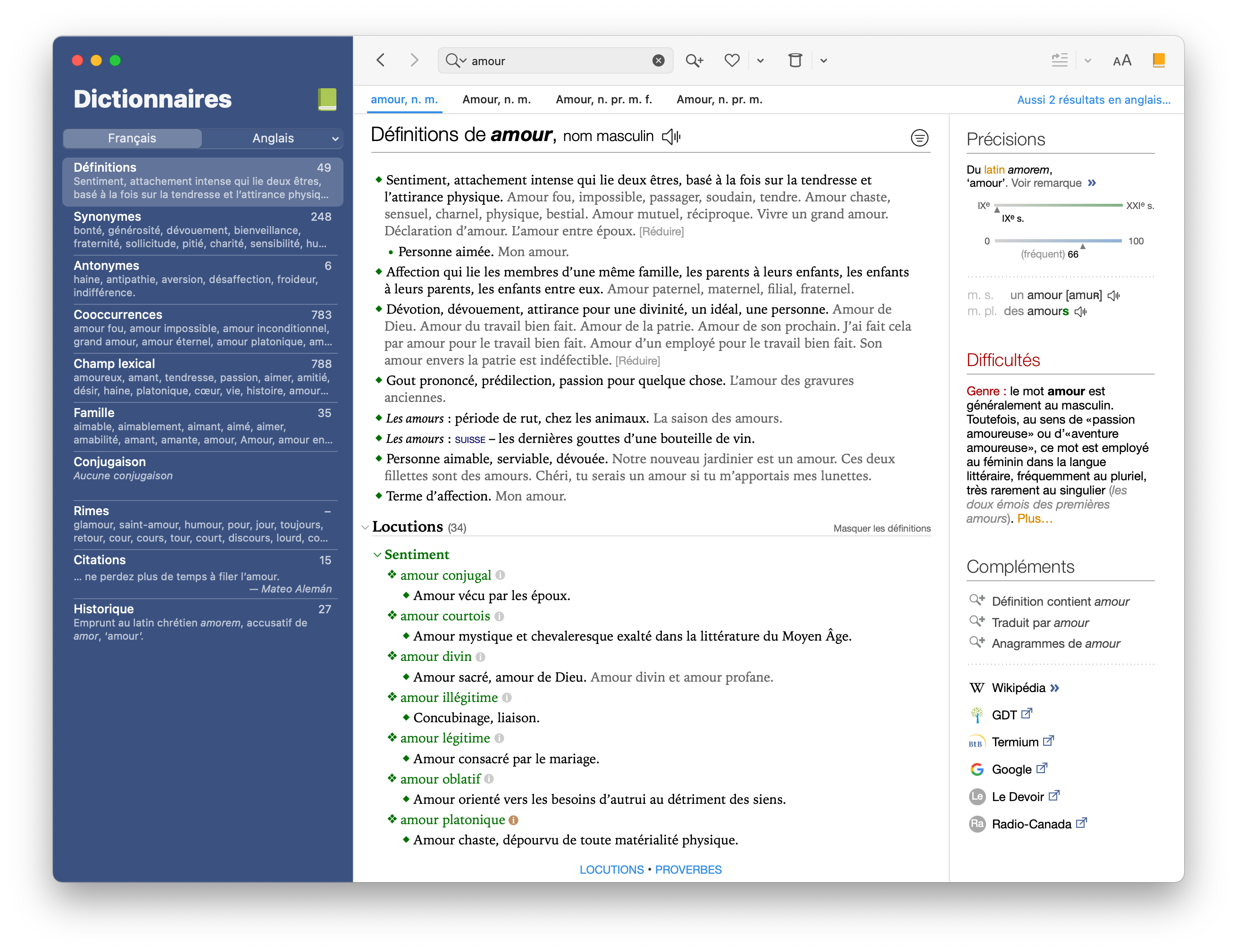Open dropdown next to replace icon
This screenshot has width=1237, height=952.
(x=1087, y=60)
